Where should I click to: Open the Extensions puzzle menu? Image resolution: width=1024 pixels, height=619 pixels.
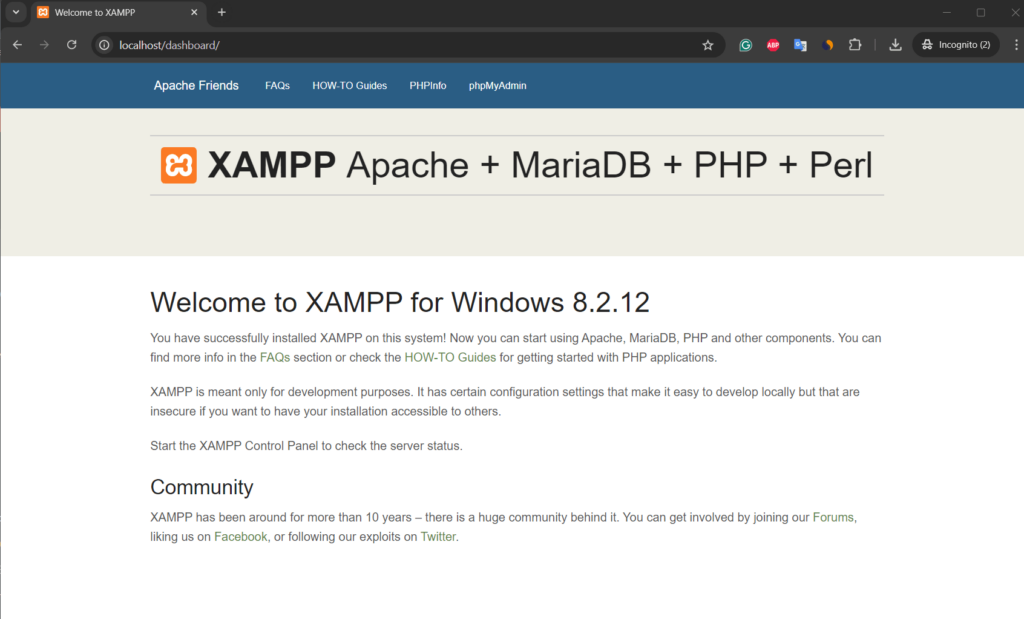pos(855,45)
